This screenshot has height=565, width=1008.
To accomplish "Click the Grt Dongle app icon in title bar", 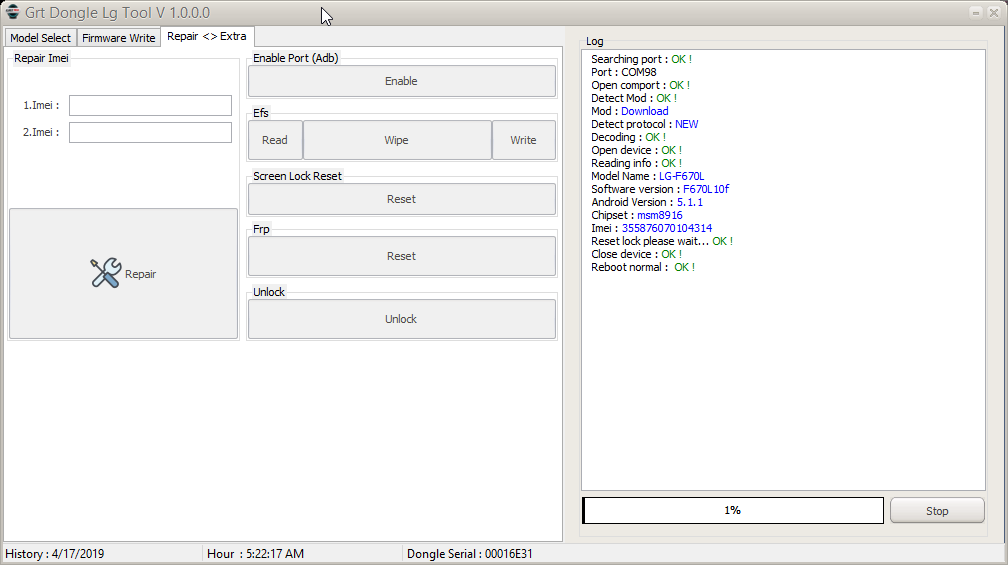I will pyautogui.click(x=12, y=12).
